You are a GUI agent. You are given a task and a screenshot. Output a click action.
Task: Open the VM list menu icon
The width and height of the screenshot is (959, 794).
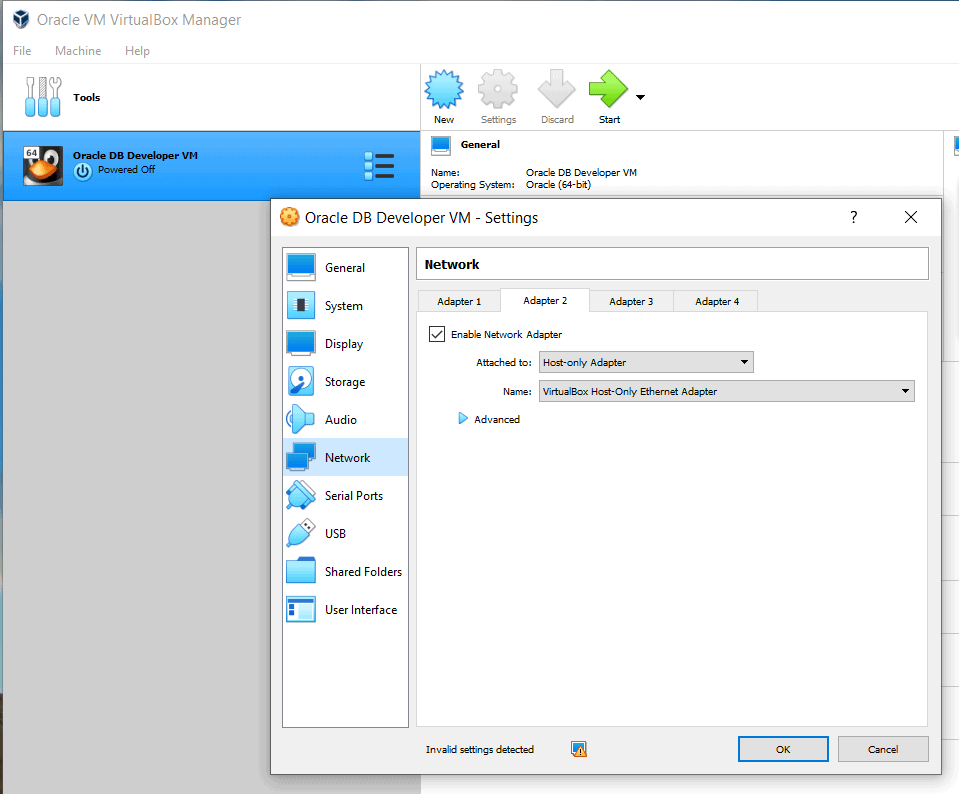pyautogui.click(x=379, y=166)
